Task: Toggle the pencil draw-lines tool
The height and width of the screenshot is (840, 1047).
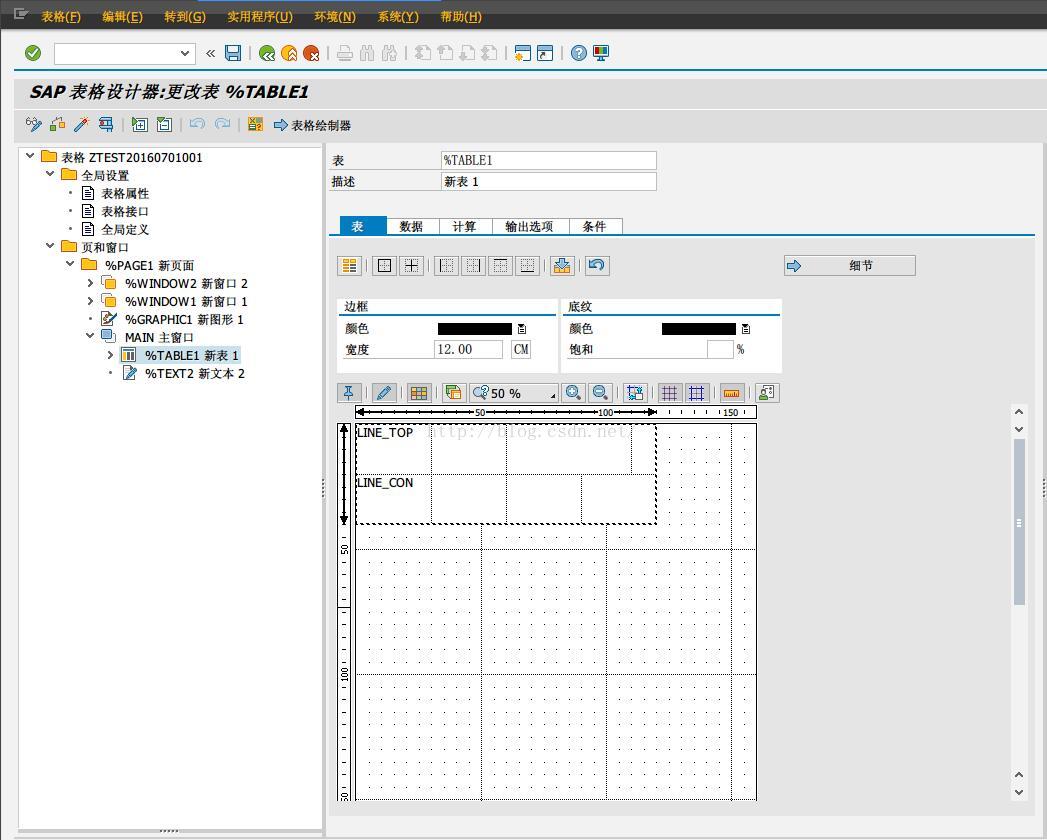Action: click(x=384, y=393)
